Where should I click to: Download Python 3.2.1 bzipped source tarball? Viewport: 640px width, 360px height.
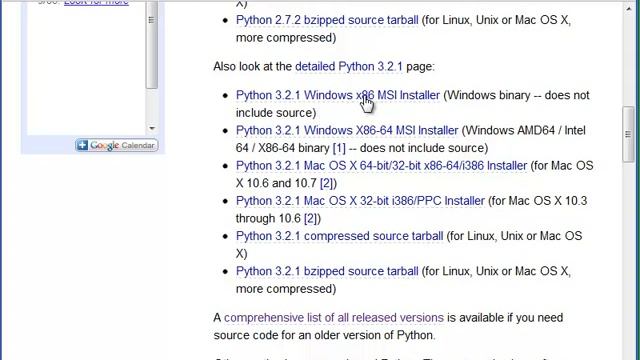point(327,271)
